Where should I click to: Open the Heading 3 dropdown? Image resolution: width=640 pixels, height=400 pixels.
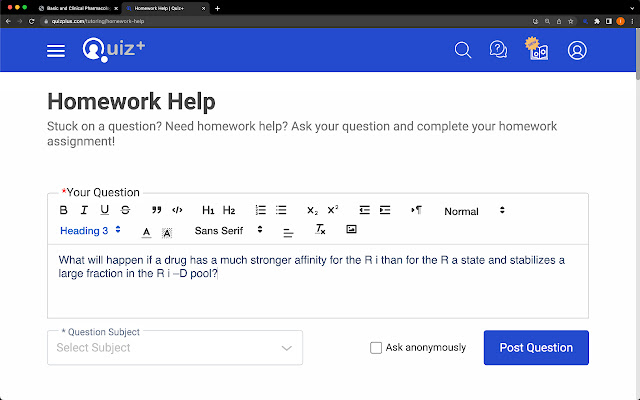(90, 231)
